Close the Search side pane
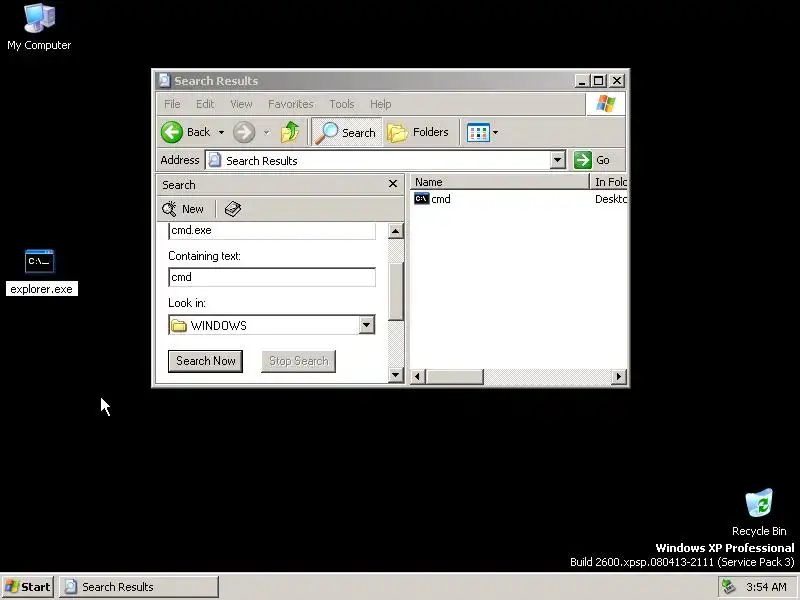The image size is (800, 600). tap(393, 184)
